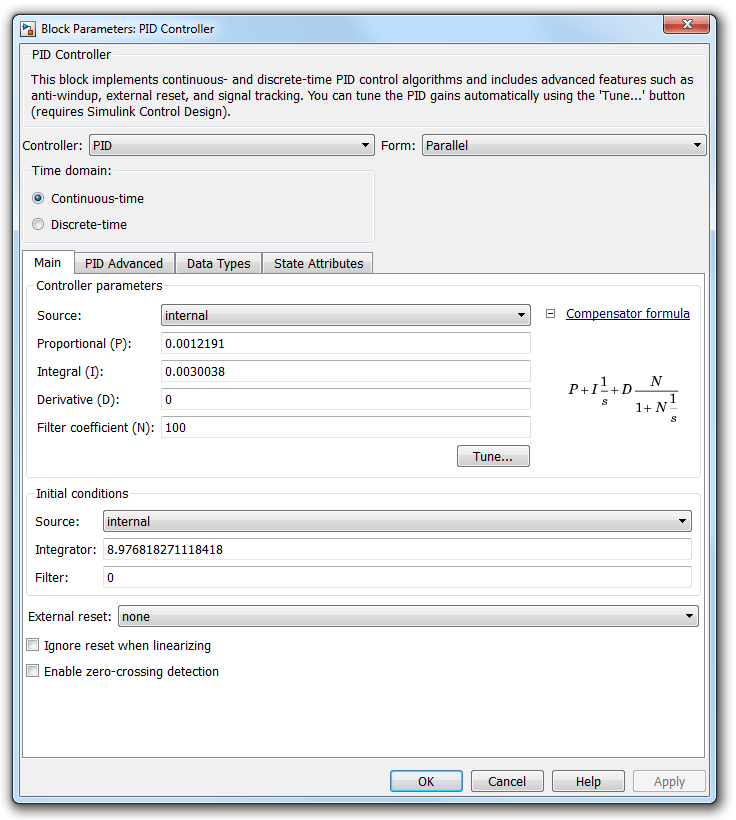Click the block description paragraph text
736x820 pixels.
(362, 95)
